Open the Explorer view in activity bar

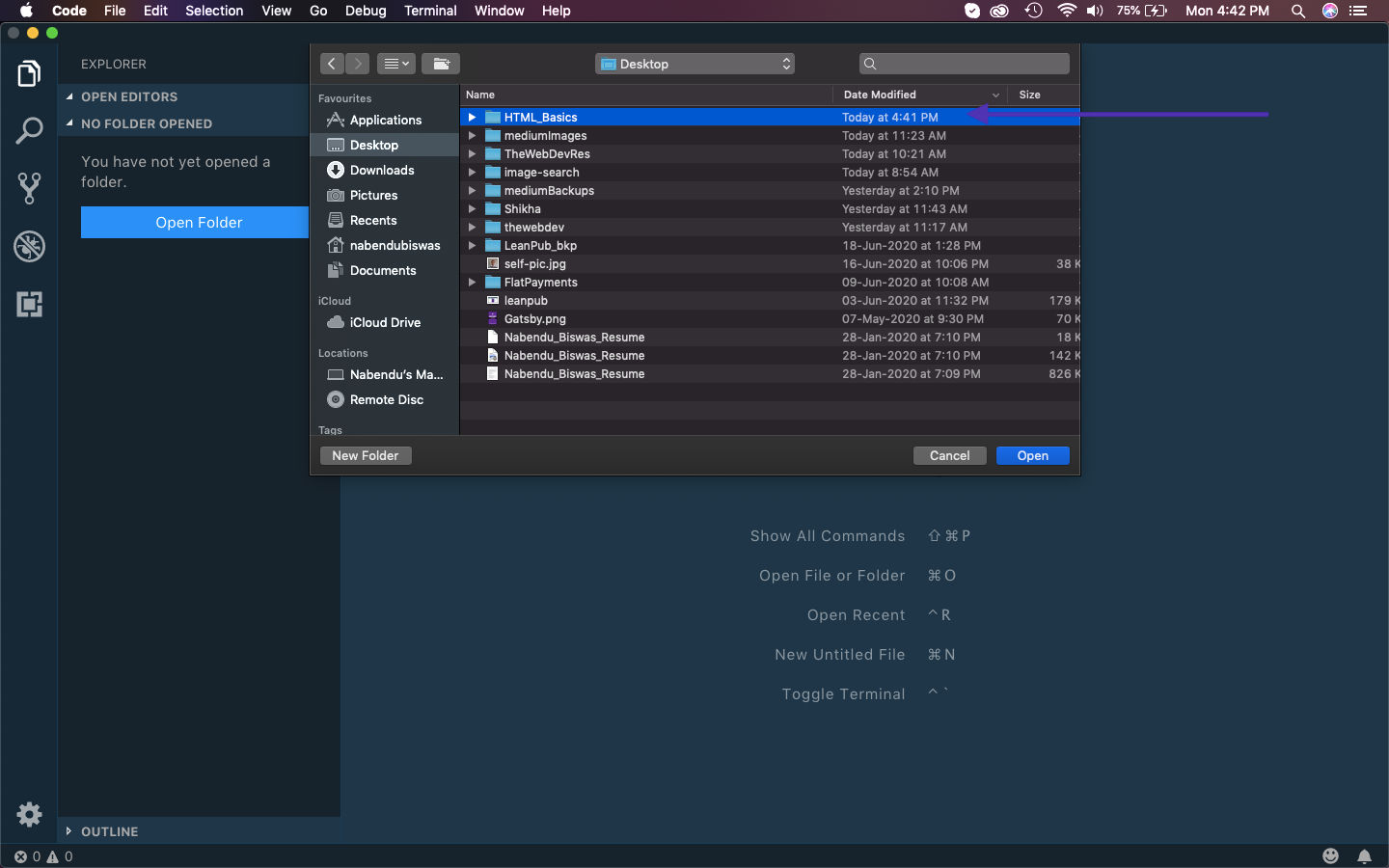click(x=29, y=73)
